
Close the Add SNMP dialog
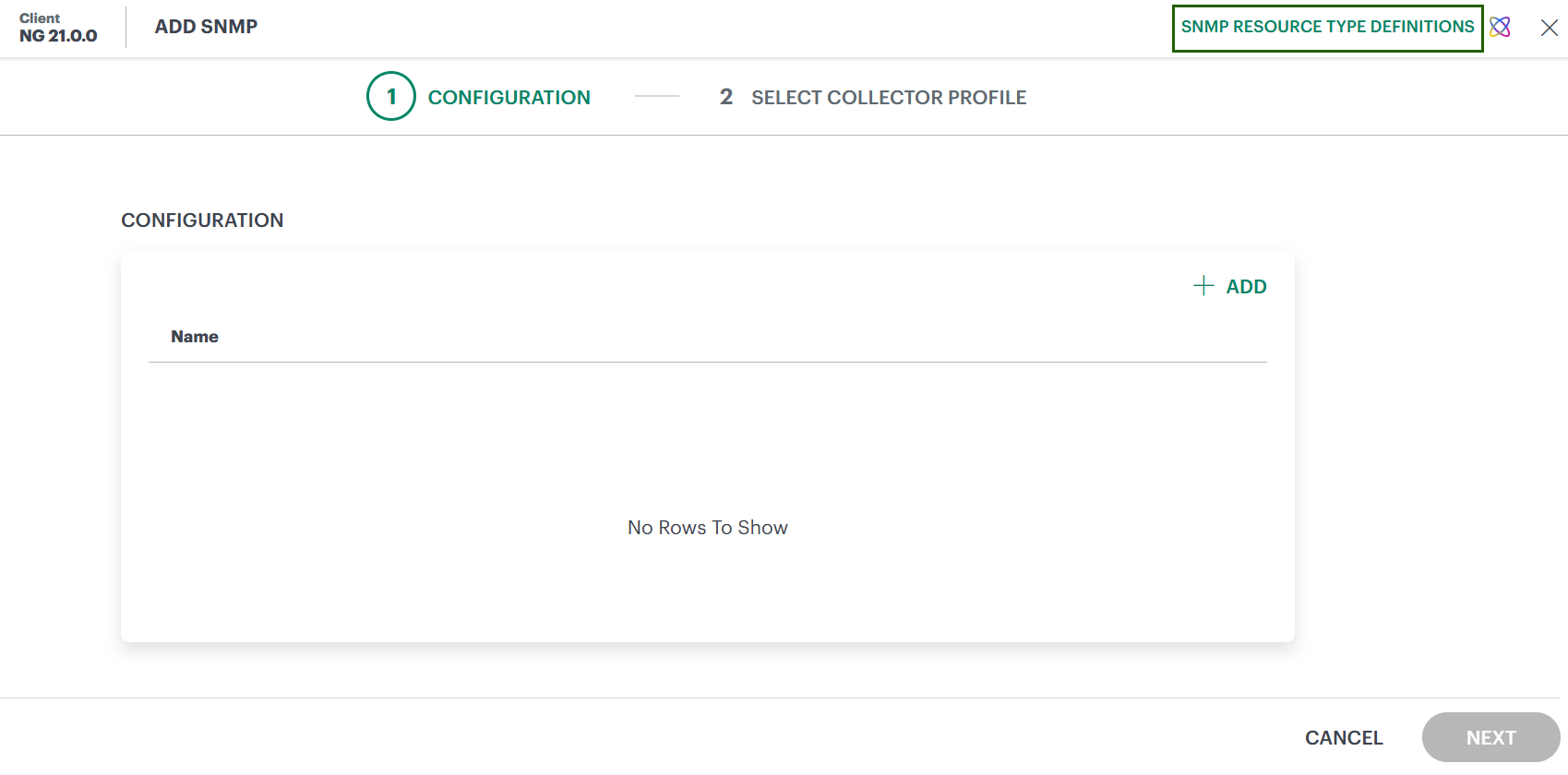tap(1549, 28)
